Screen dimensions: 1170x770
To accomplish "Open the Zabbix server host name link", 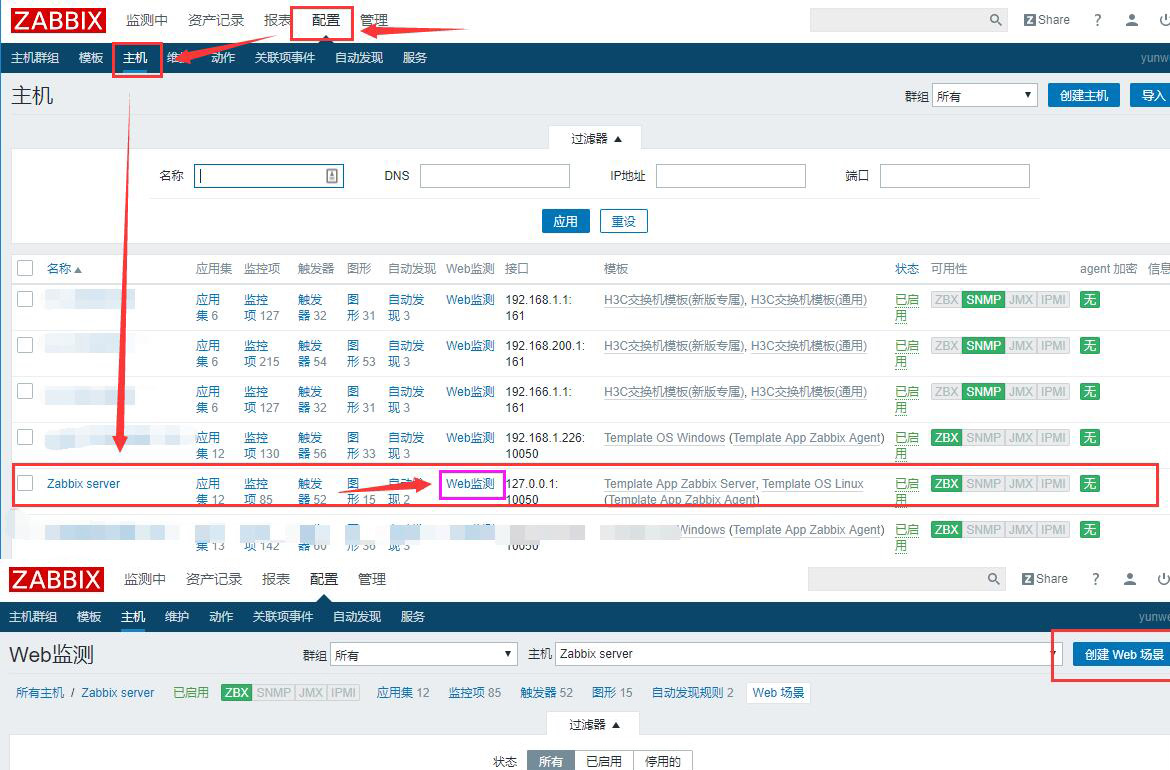I will (84, 483).
